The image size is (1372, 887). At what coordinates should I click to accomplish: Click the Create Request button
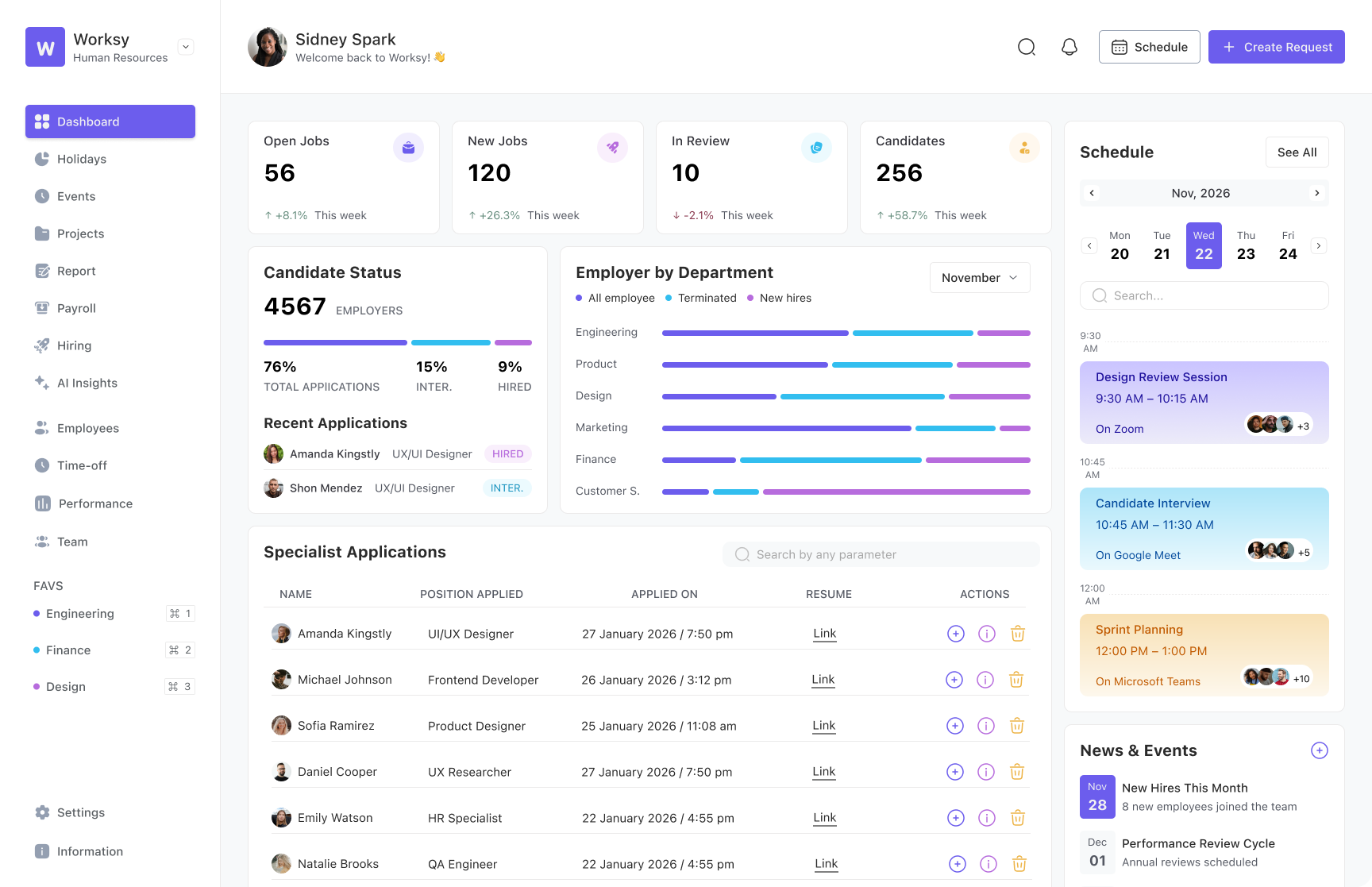pyautogui.click(x=1276, y=47)
